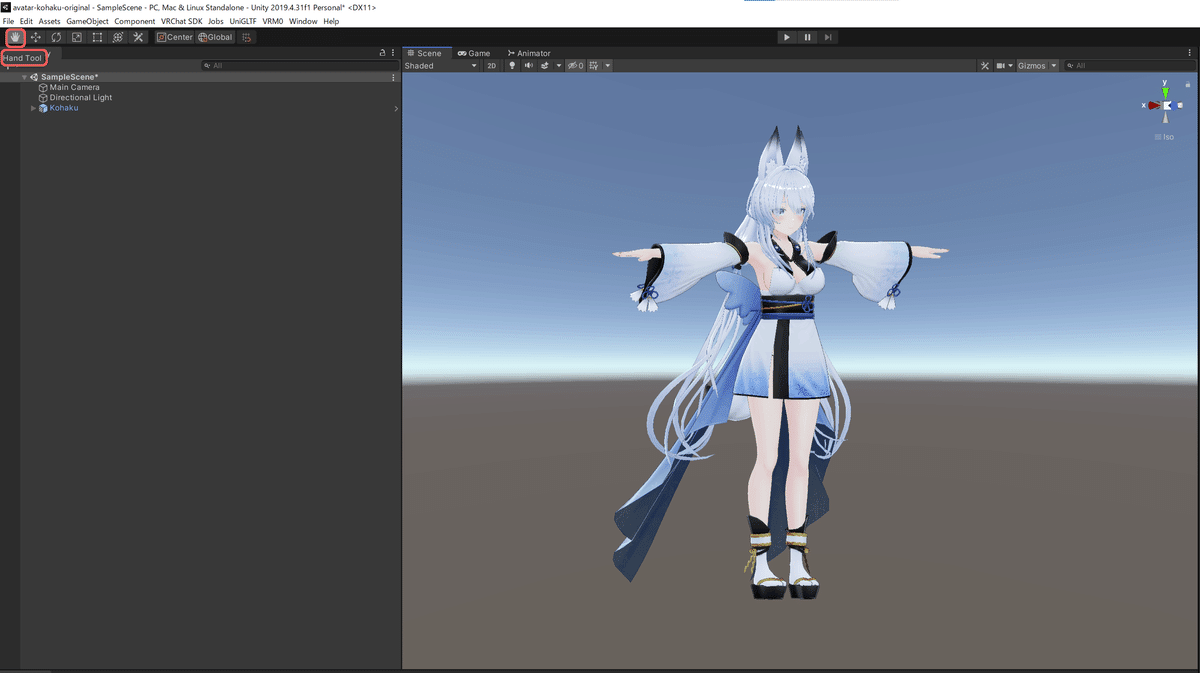Open the UniGLTF menu
Viewport: 1200px width, 673px height.
tap(244, 21)
